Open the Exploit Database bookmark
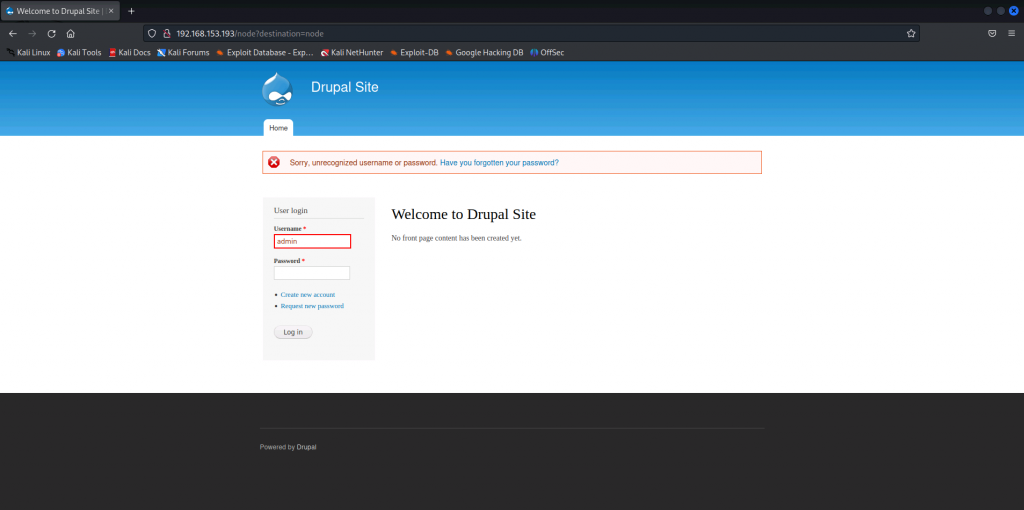This screenshot has height=510, width=1024. pyautogui.click(x=264, y=52)
